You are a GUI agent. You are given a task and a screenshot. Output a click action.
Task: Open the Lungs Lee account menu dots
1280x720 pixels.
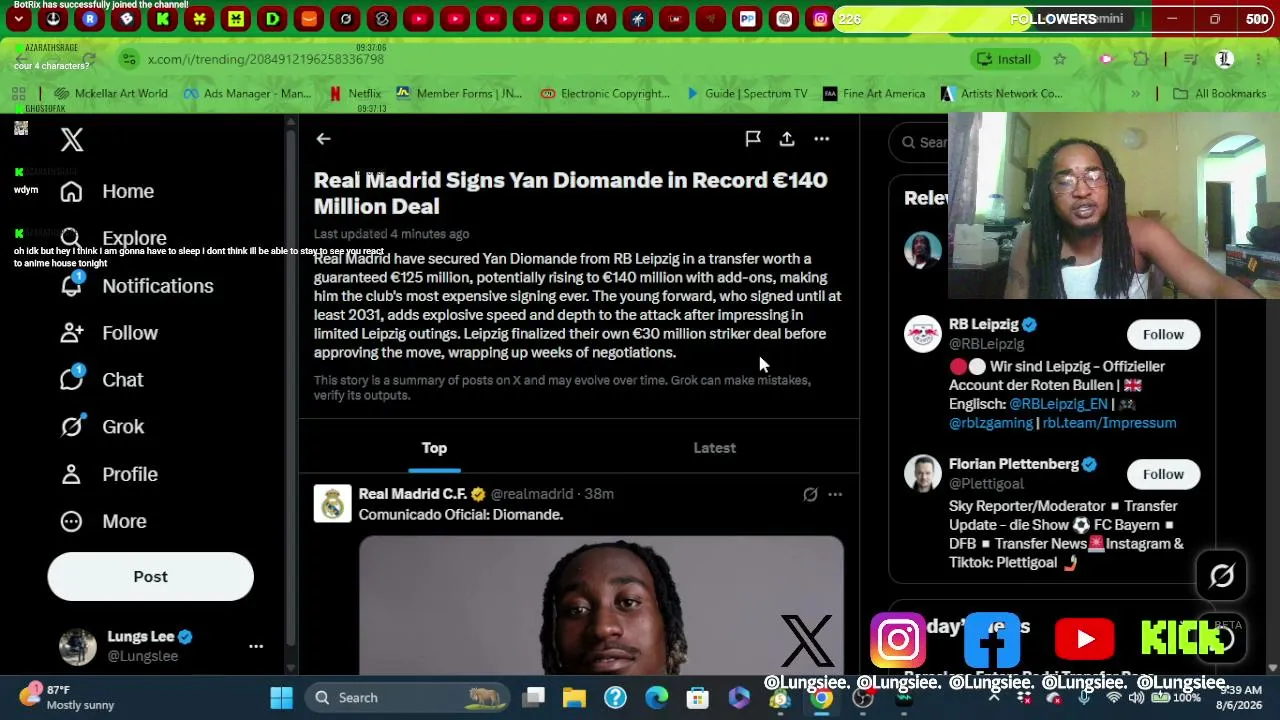click(256, 647)
